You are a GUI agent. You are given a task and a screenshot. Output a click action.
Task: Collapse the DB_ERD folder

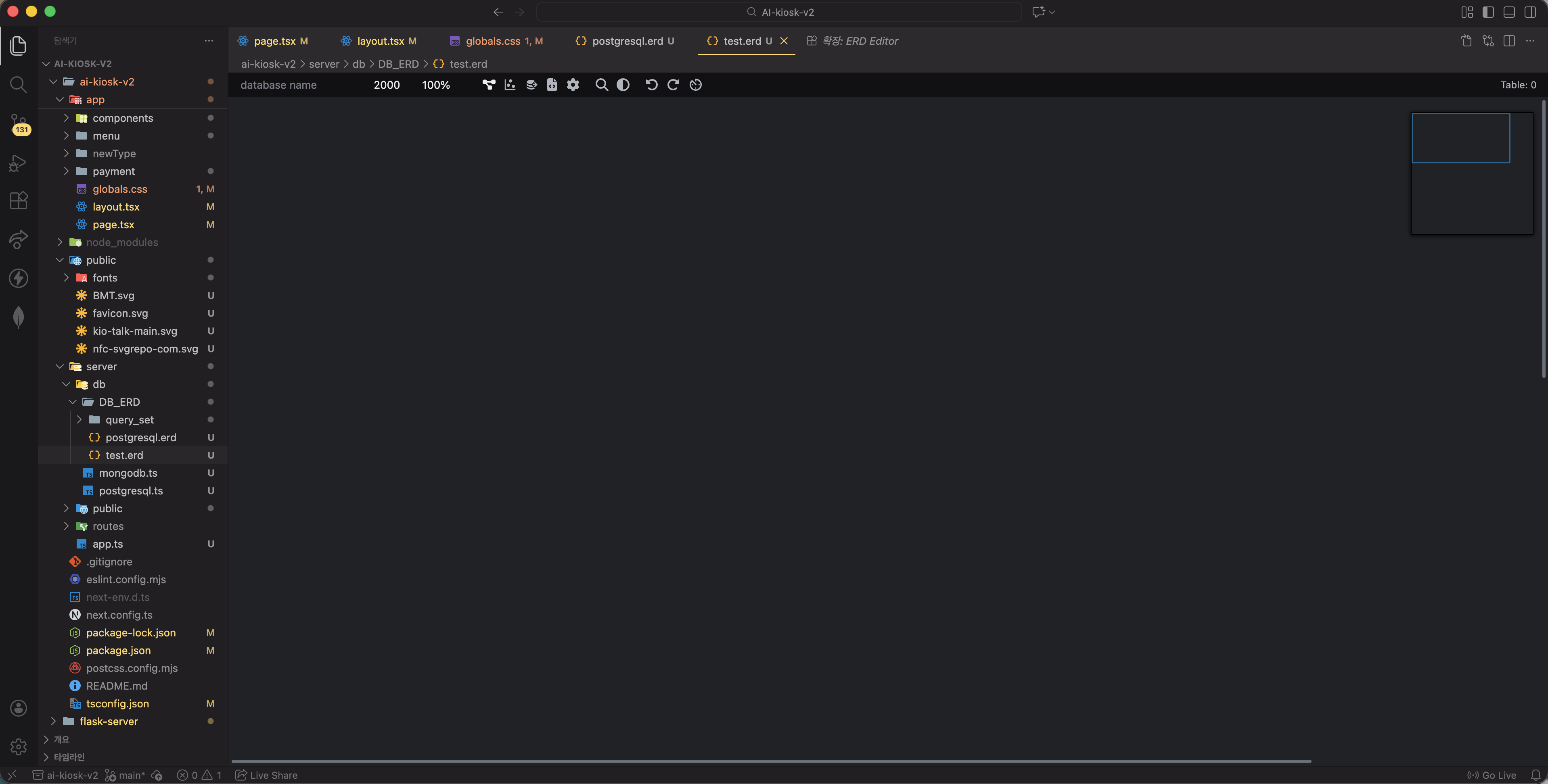(119, 402)
